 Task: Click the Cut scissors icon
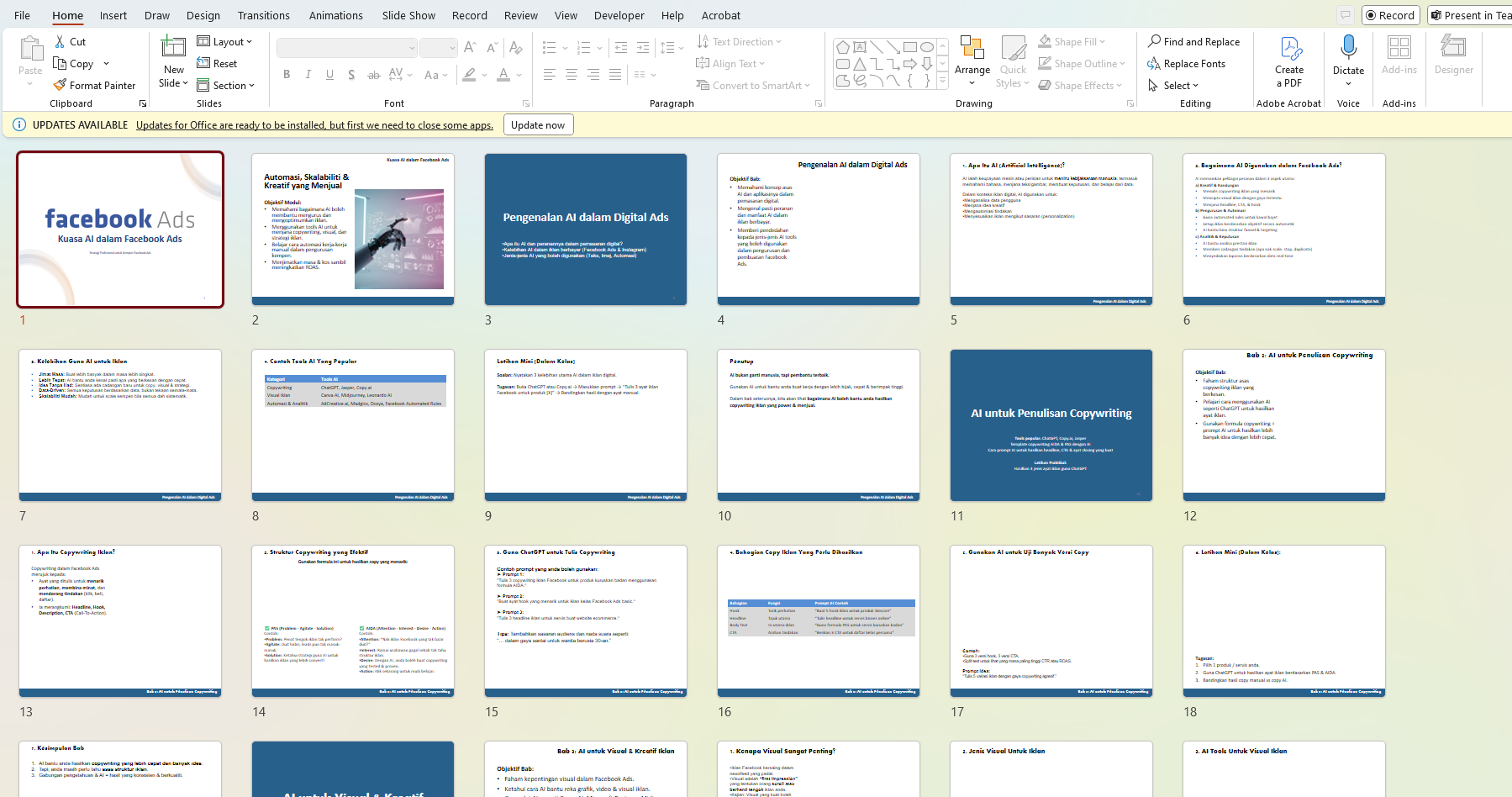(60, 41)
